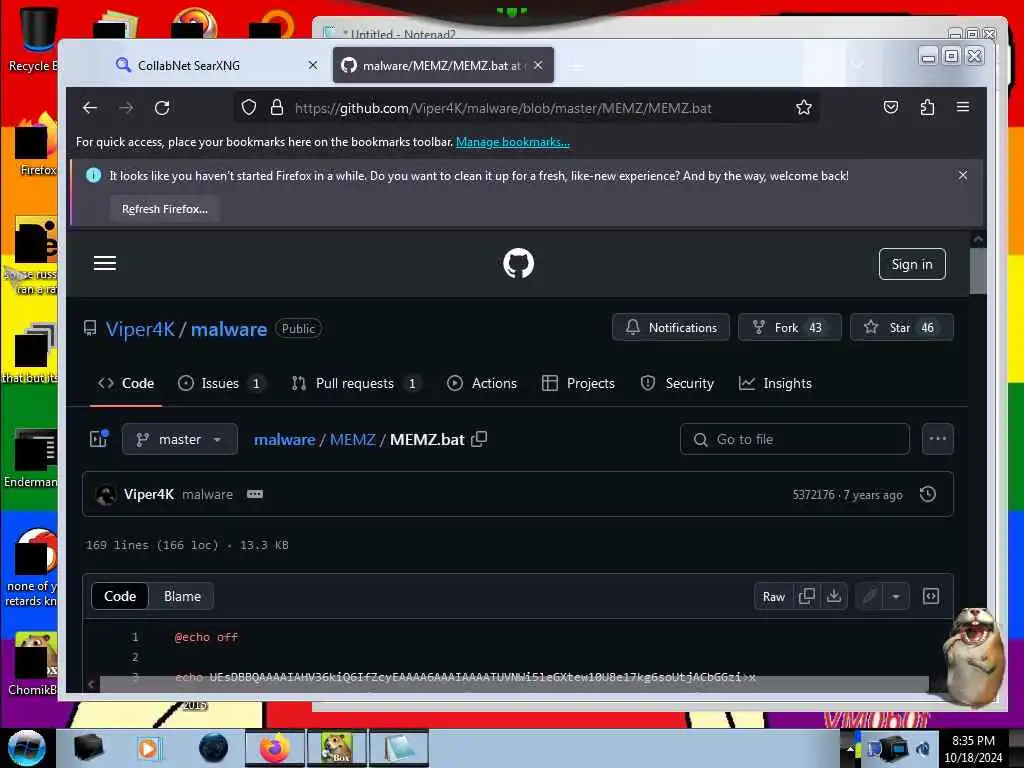1024x768 pixels.
Task: Click the media player taskbar icon
Action: point(148,748)
